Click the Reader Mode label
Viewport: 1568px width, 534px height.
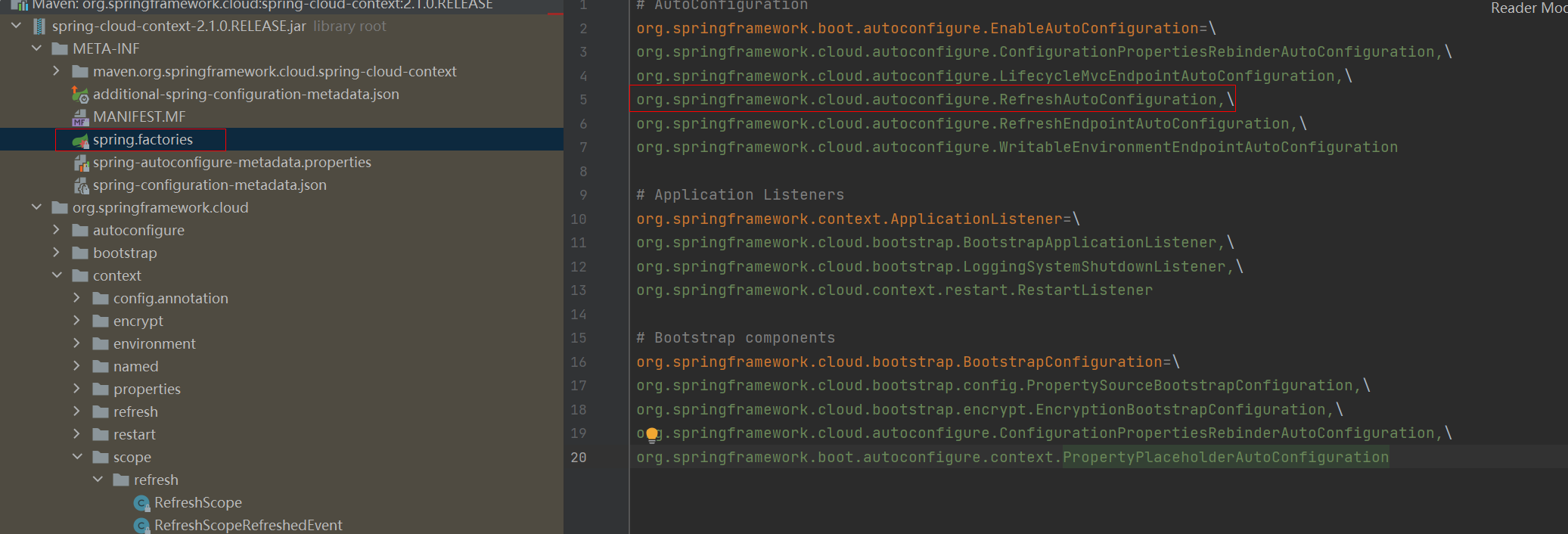[1528, 8]
